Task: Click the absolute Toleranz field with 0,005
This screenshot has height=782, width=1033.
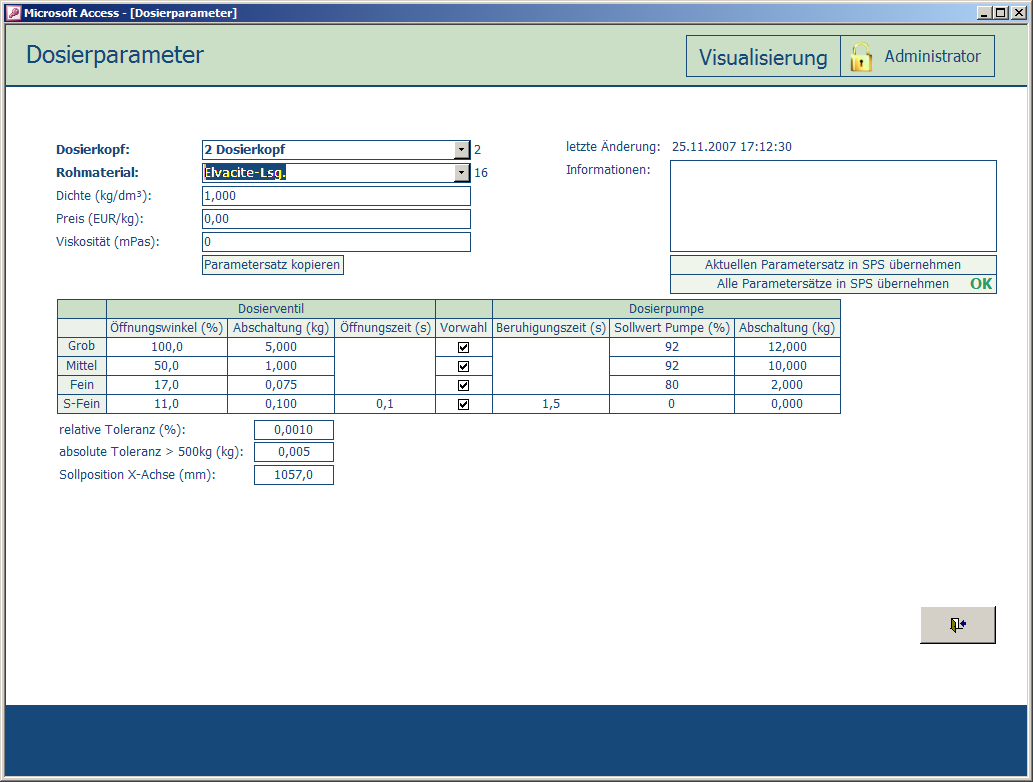Action: tap(294, 452)
